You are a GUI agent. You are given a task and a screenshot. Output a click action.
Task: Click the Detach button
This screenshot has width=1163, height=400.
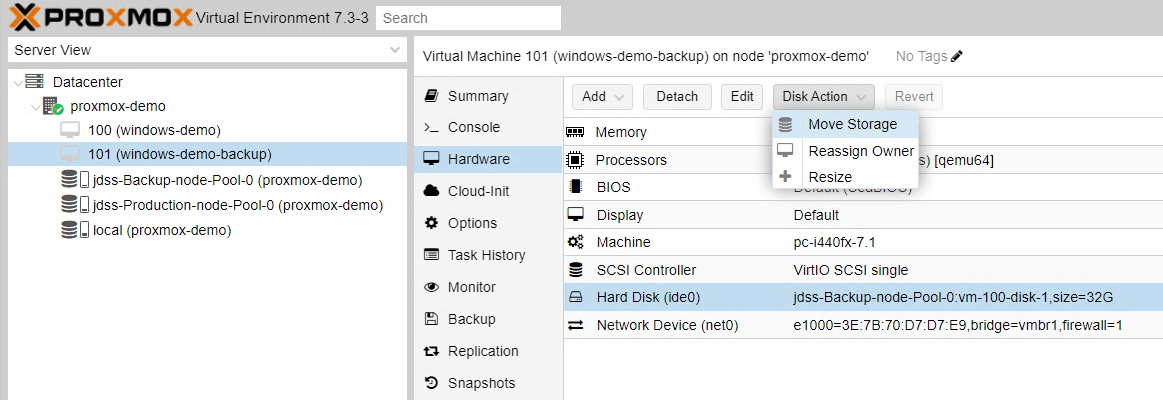point(677,96)
